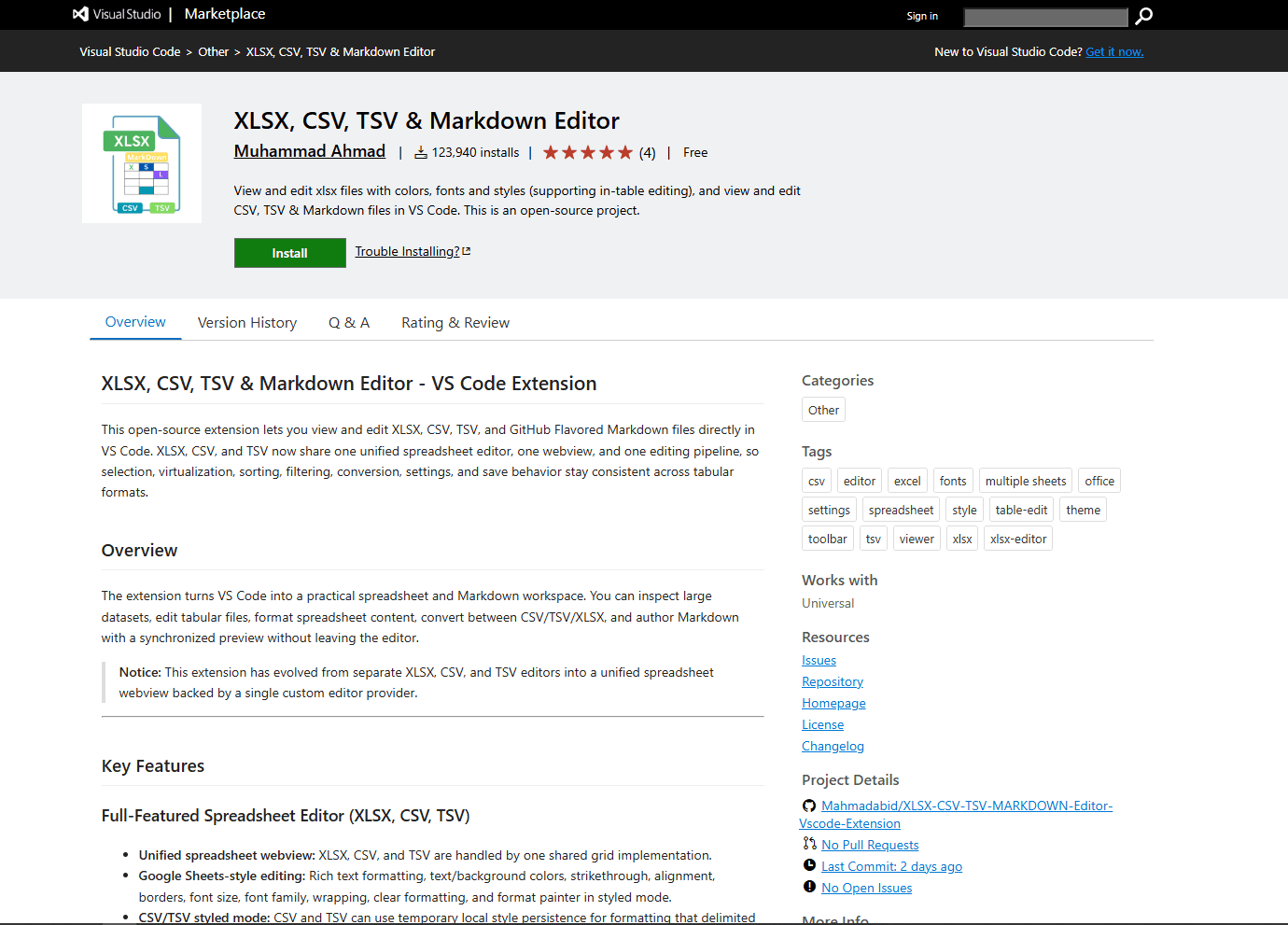The width and height of the screenshot is (1288, 925).
Task: Open Last Commit: 2 days ago link
Action: [891, 866]
